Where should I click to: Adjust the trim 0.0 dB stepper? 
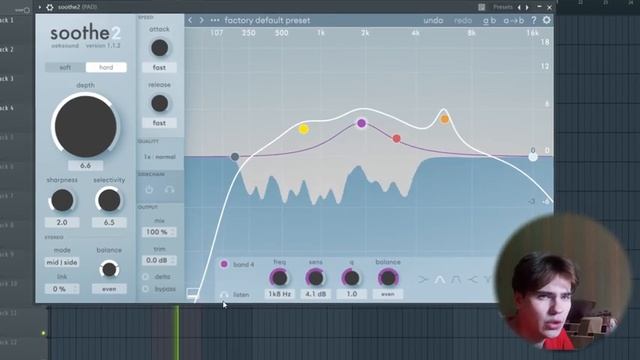point(159,260)
